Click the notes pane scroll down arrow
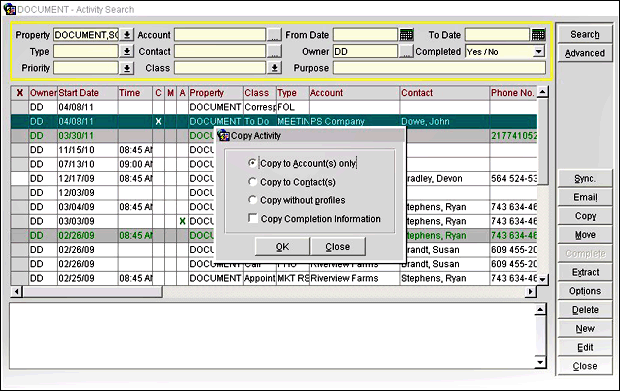Image resolution: width=620 pixels, height=391 pixels. point(540,362)
